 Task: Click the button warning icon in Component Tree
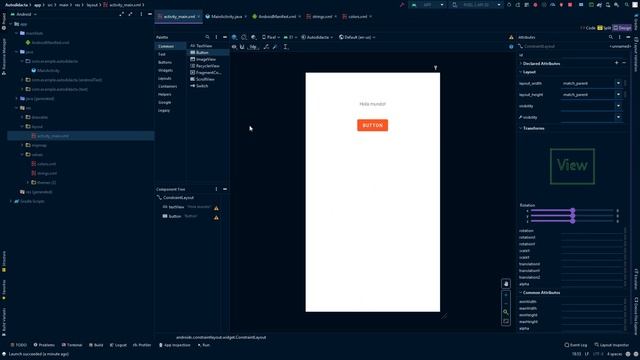coord(216,218)
